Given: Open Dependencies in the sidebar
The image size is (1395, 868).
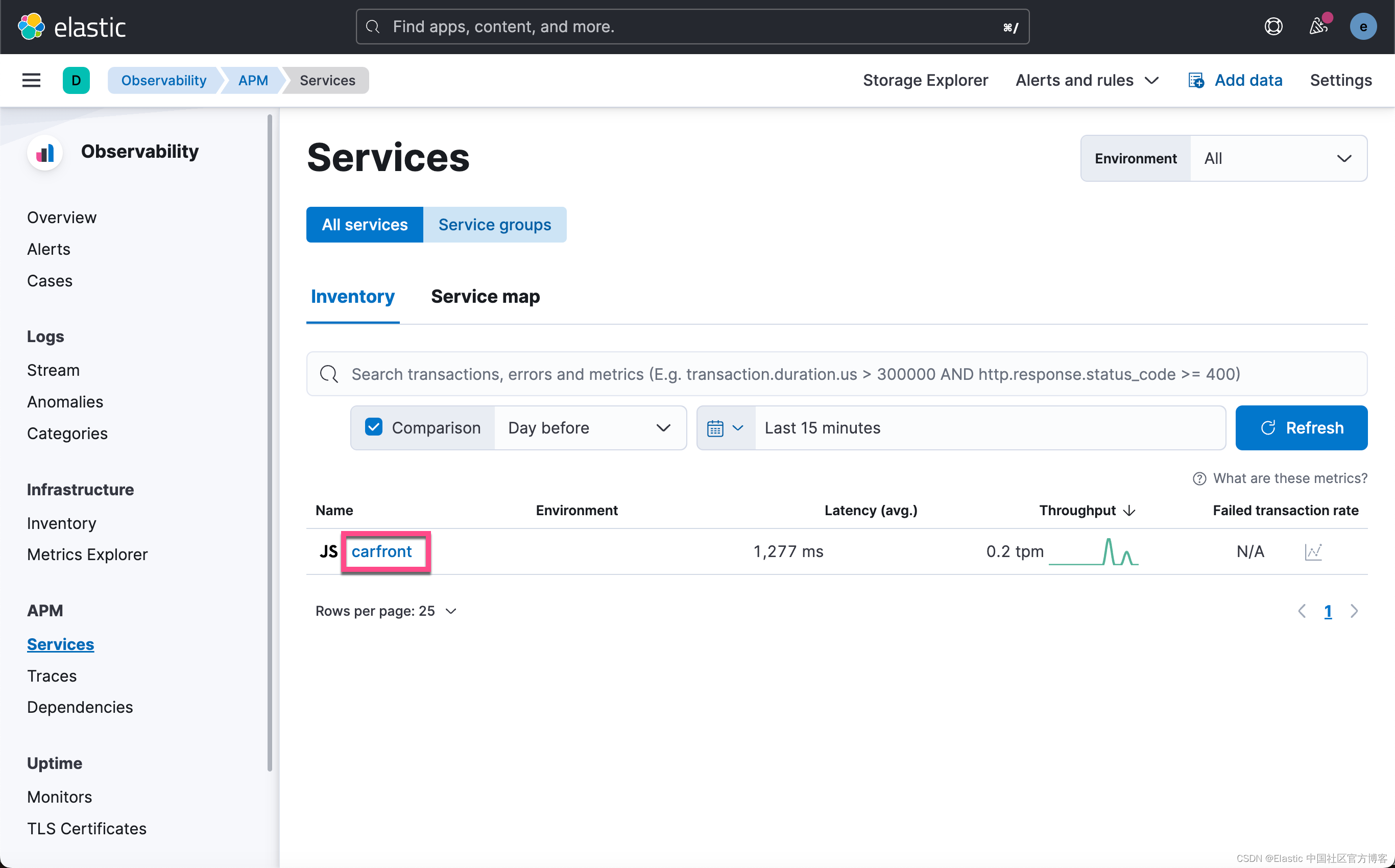Looking at the screenshot, I should [80, 708].
